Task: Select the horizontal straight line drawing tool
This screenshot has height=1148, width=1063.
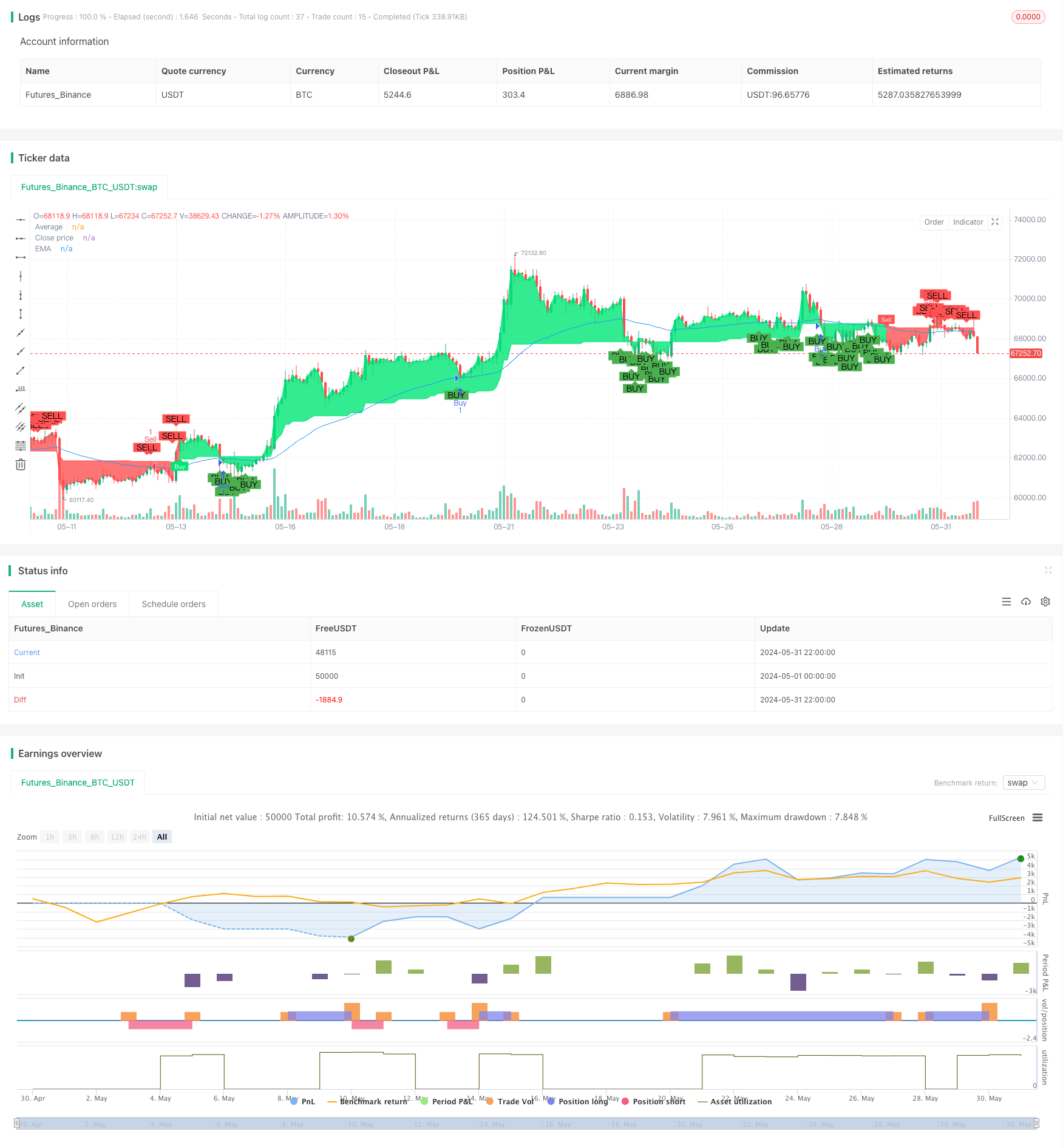Action: 21,220
